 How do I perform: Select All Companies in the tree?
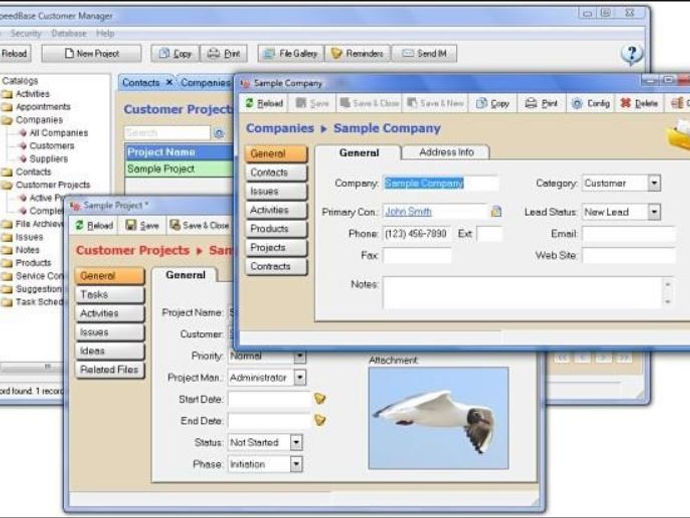tap(58, 133)
